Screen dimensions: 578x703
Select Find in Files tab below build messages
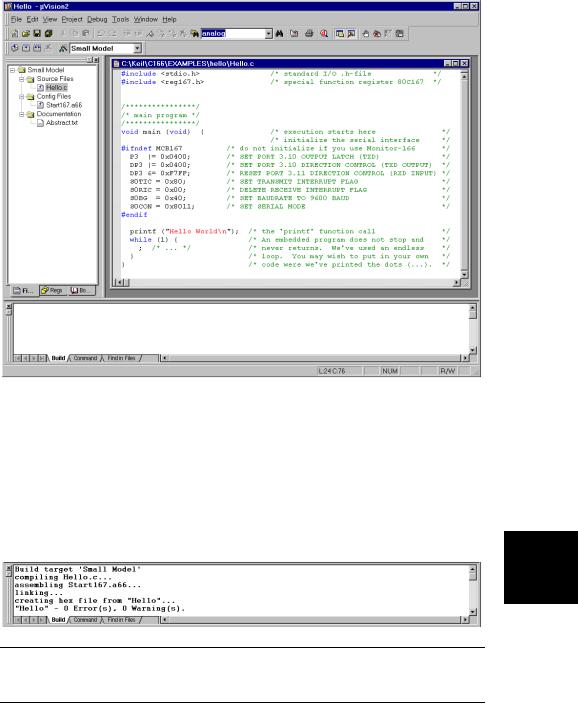tap(121, 620)
